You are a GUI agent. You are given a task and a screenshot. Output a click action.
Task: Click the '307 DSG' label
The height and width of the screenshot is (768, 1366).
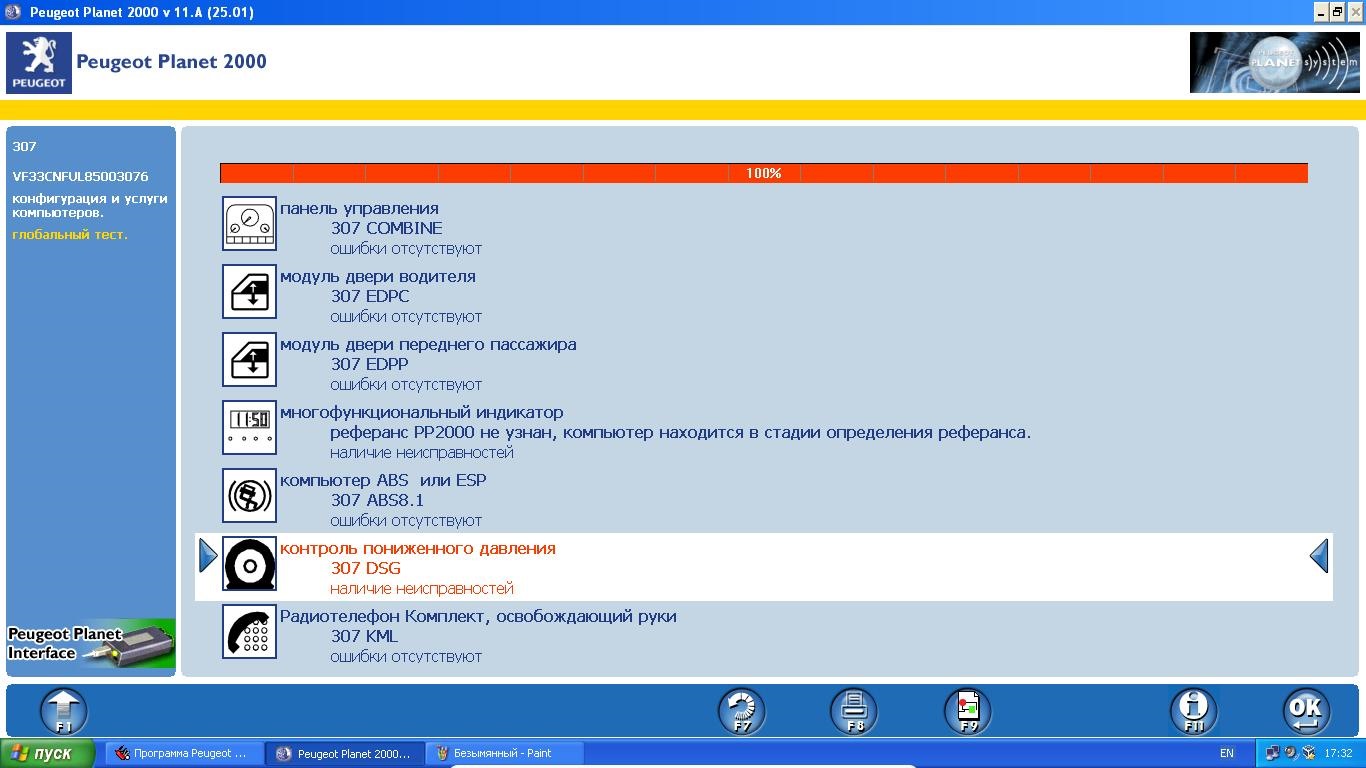click(366, 568)
